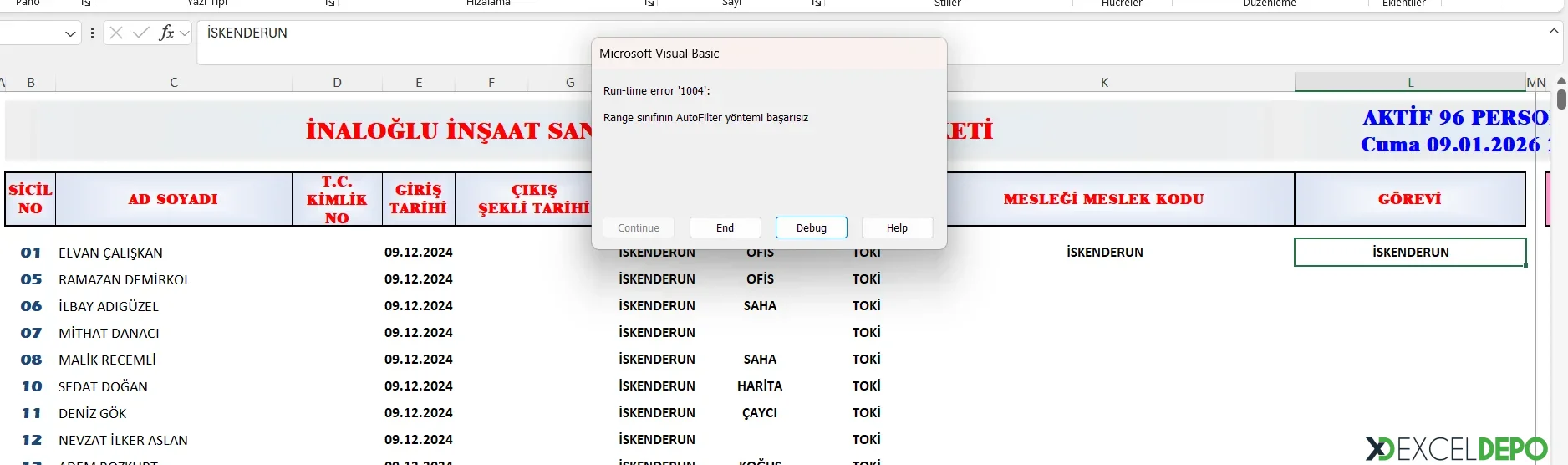Click the Enter checkmark icon in formula bar
Viewport: 1568px width, 465px height.
(x=141, y=33)
